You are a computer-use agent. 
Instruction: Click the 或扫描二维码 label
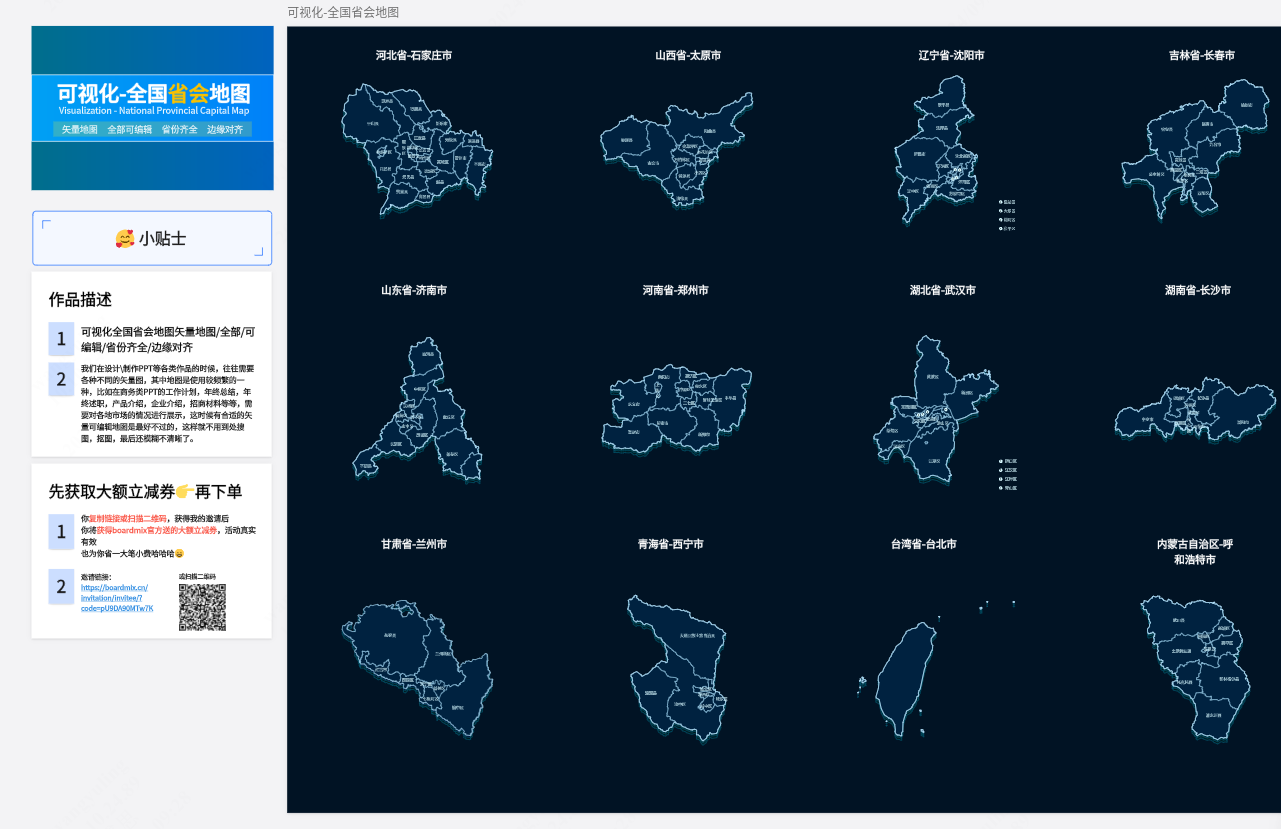click(197, 577)
